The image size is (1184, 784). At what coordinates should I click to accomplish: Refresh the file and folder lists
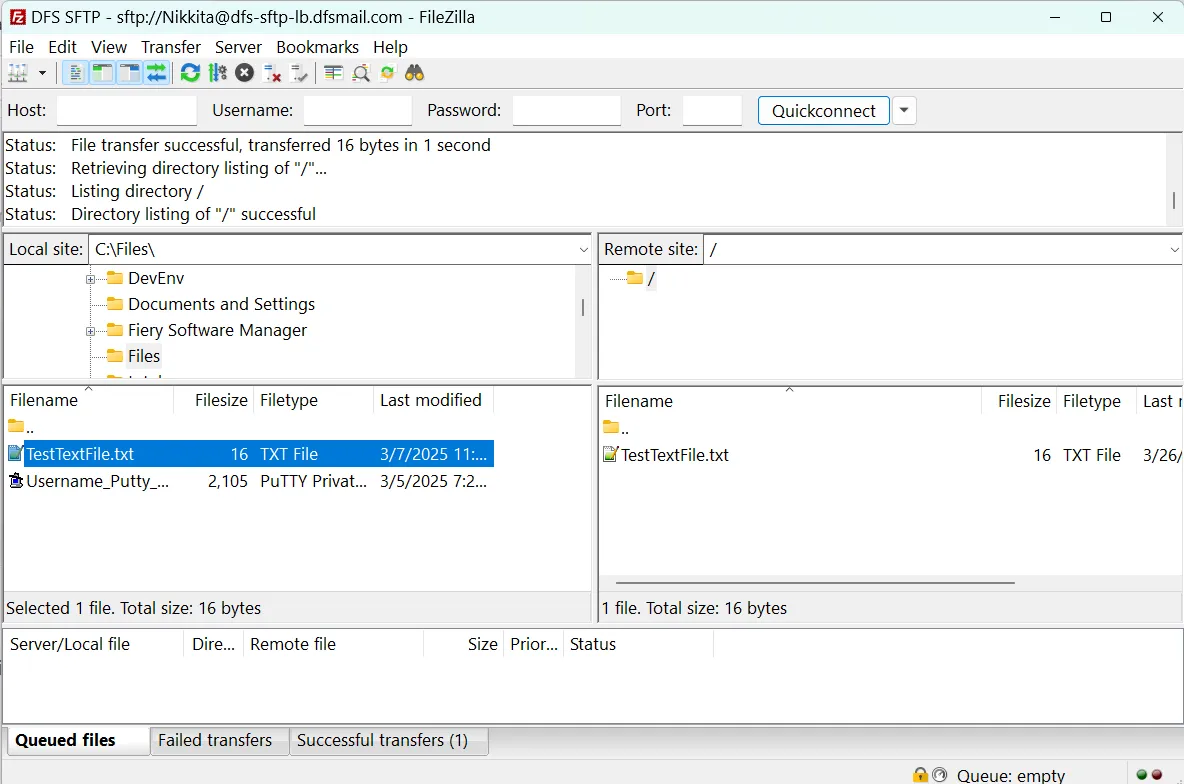190,73
